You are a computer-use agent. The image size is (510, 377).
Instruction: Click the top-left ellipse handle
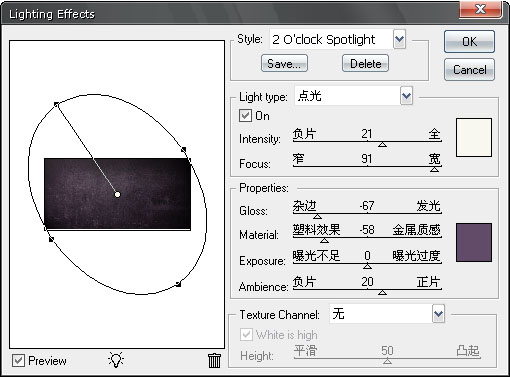56,104
